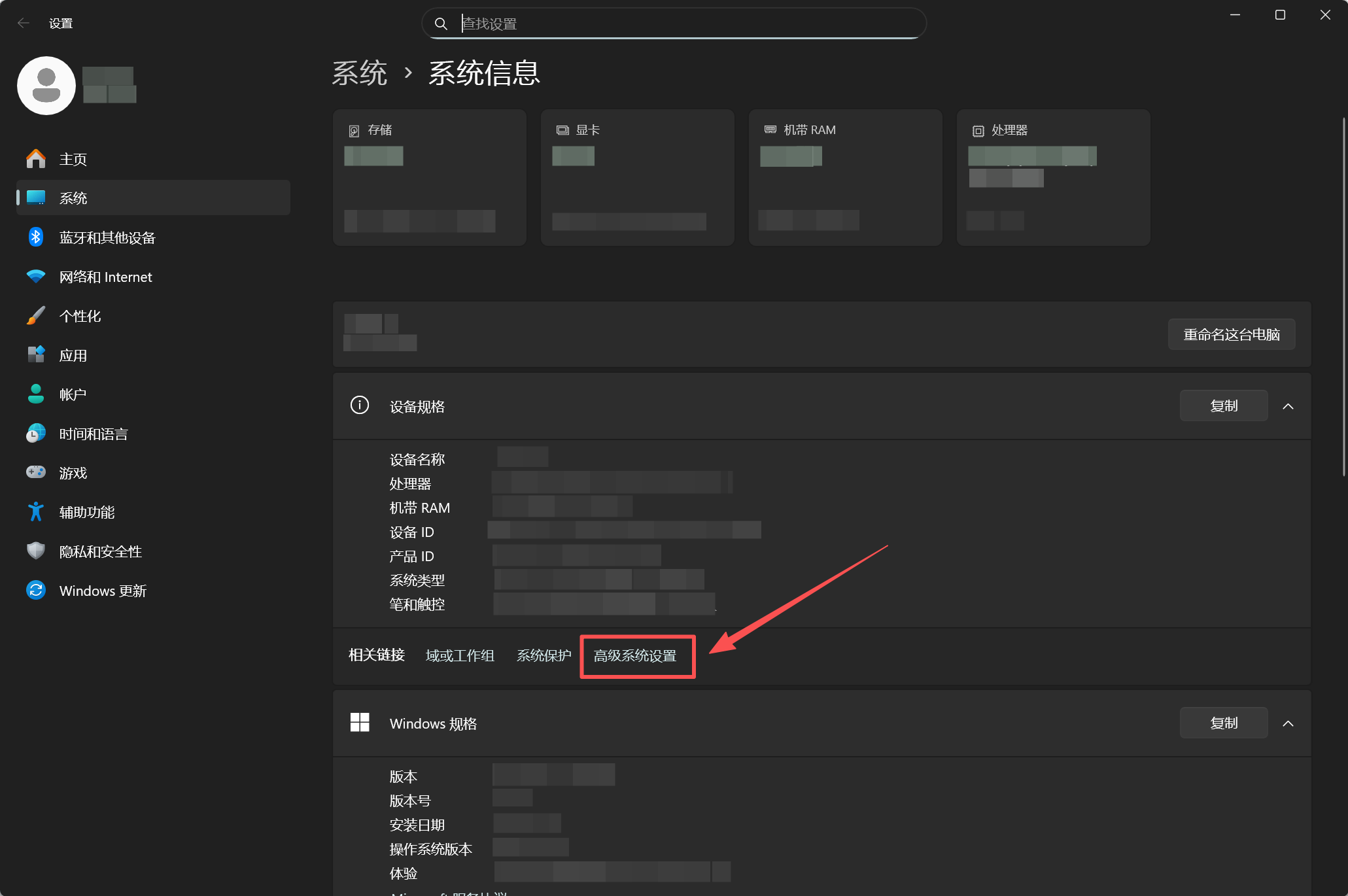Open Advanced system settings link
Screen dimensions: 1348x896
click(x=634, y=656)
